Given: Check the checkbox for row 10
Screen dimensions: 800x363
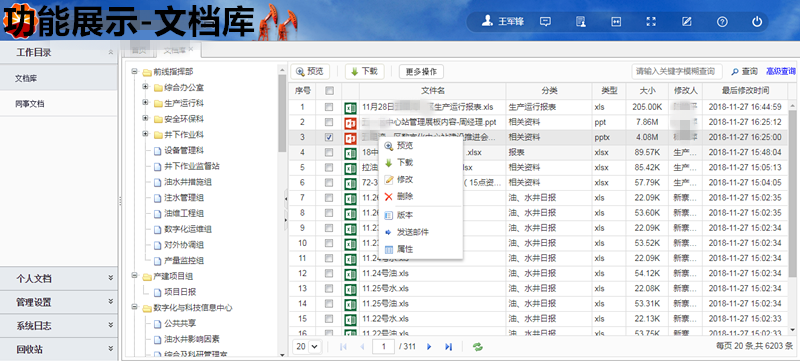Looking at the screenshot, I should point(329,244).
